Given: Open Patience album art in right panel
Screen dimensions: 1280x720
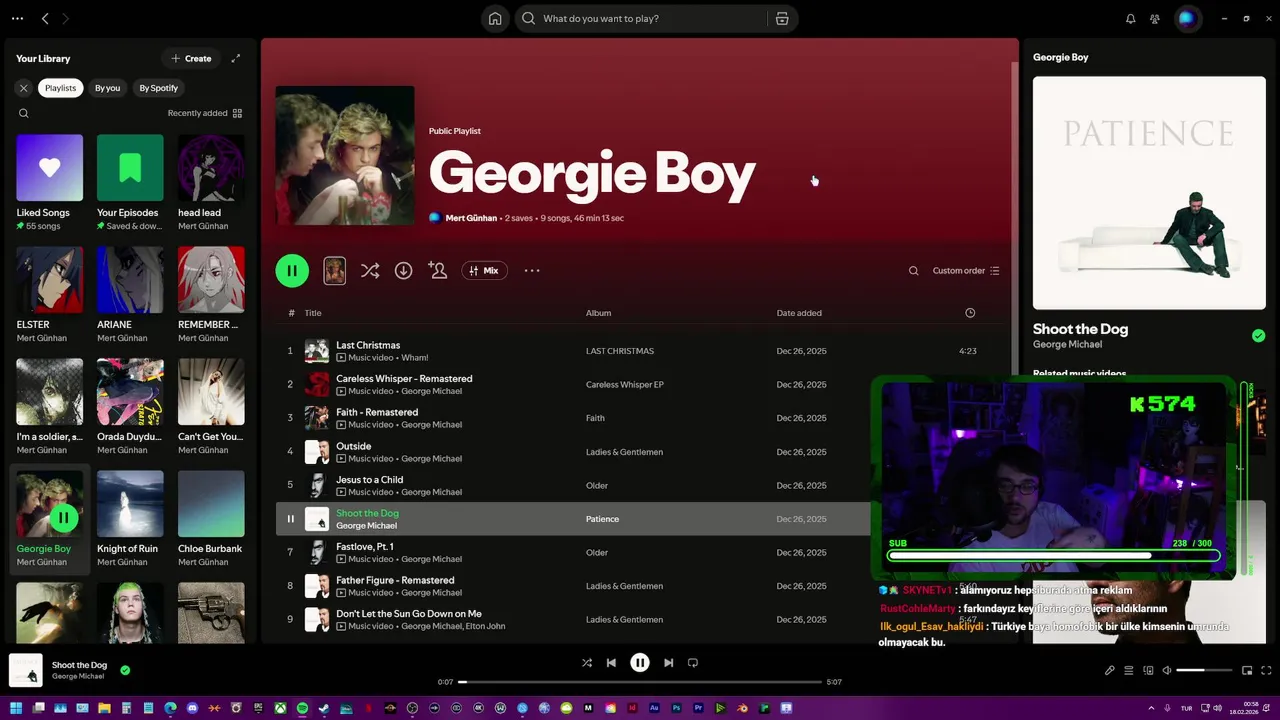Looking at the screenshot, I should click(x=1148, y=193).
